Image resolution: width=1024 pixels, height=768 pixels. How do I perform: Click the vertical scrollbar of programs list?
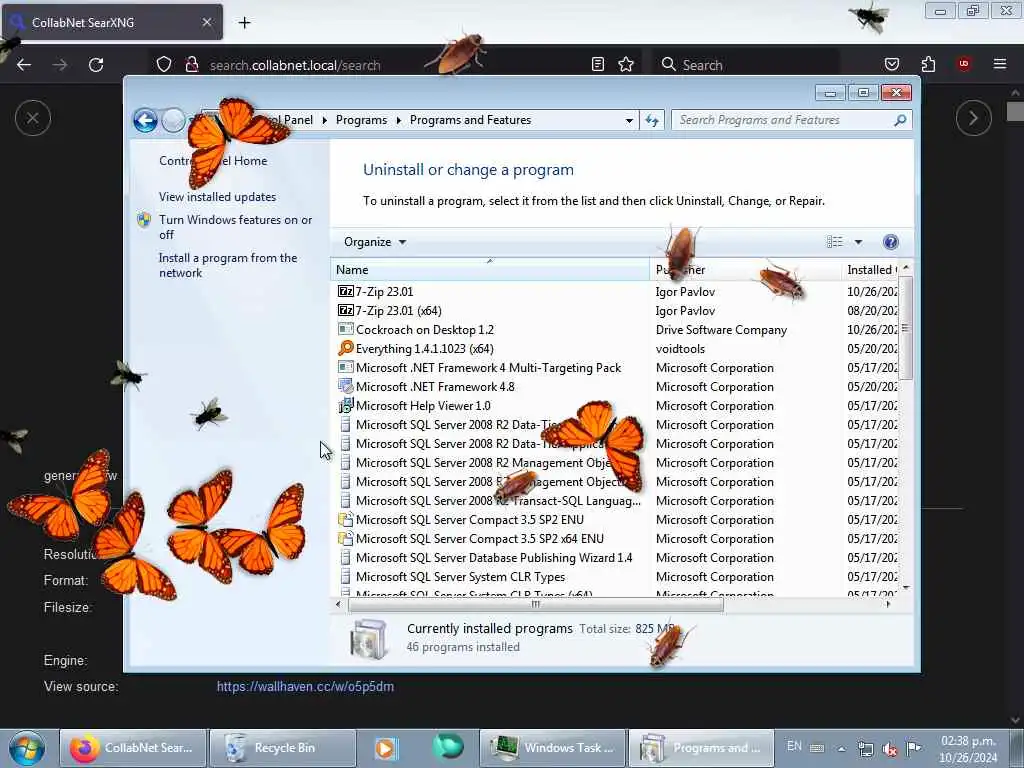(x=905, y=327)
